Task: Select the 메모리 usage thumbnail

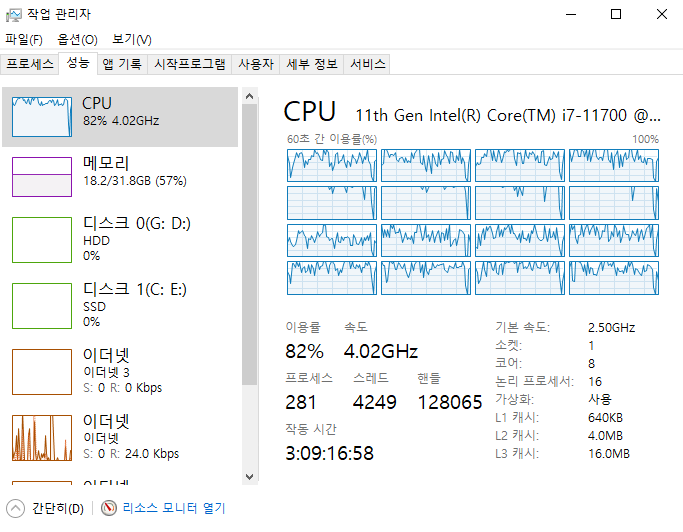Action: coord(42,177)
